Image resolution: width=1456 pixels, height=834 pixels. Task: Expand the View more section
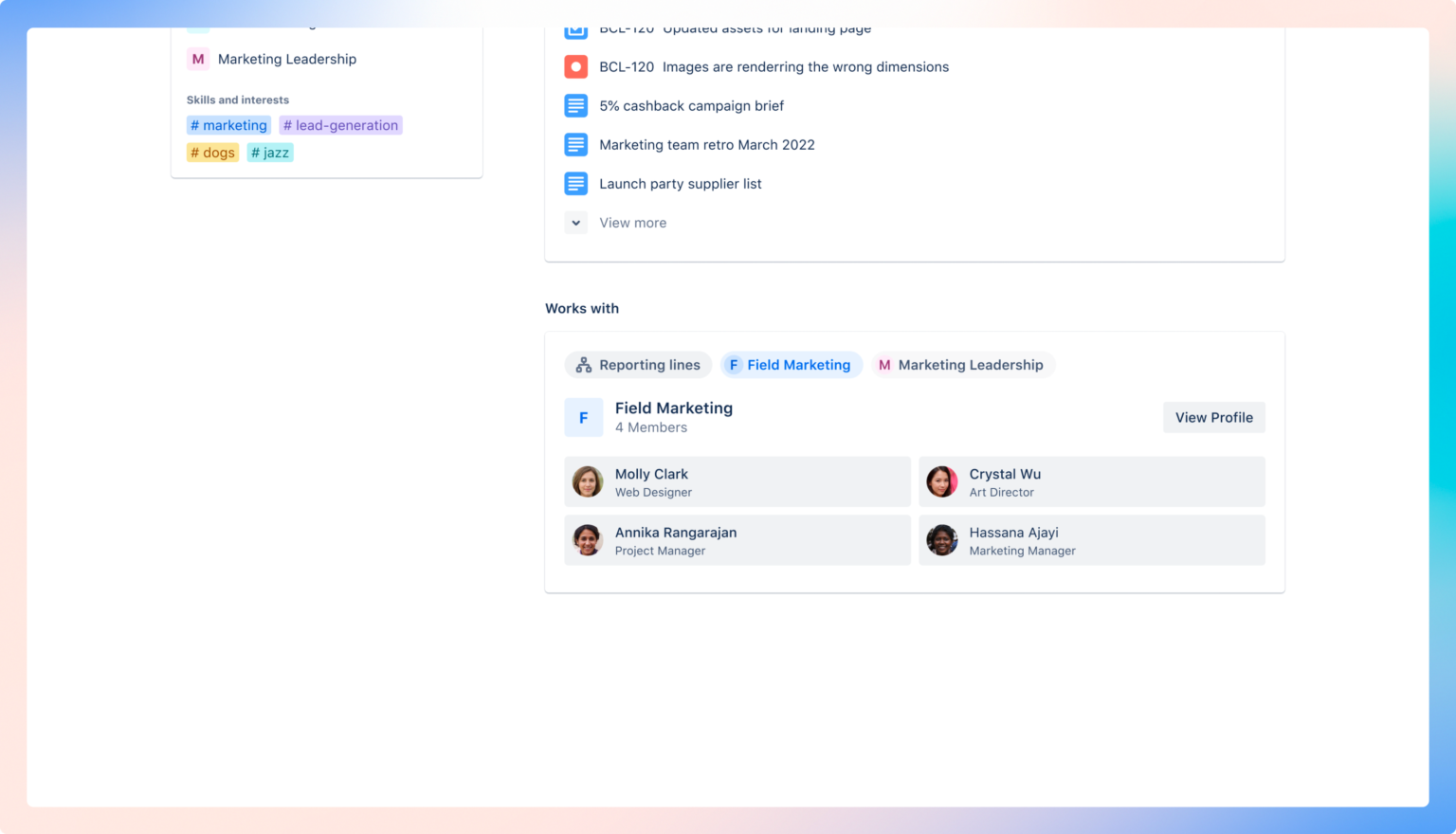pos(616,222)
